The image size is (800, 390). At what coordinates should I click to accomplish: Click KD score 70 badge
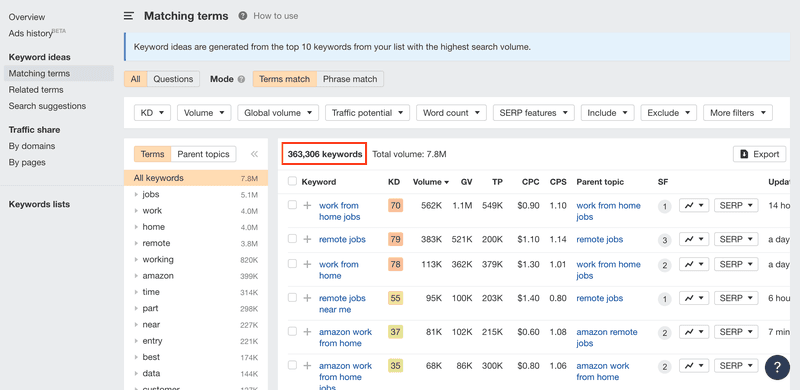[x=395, y=206]
